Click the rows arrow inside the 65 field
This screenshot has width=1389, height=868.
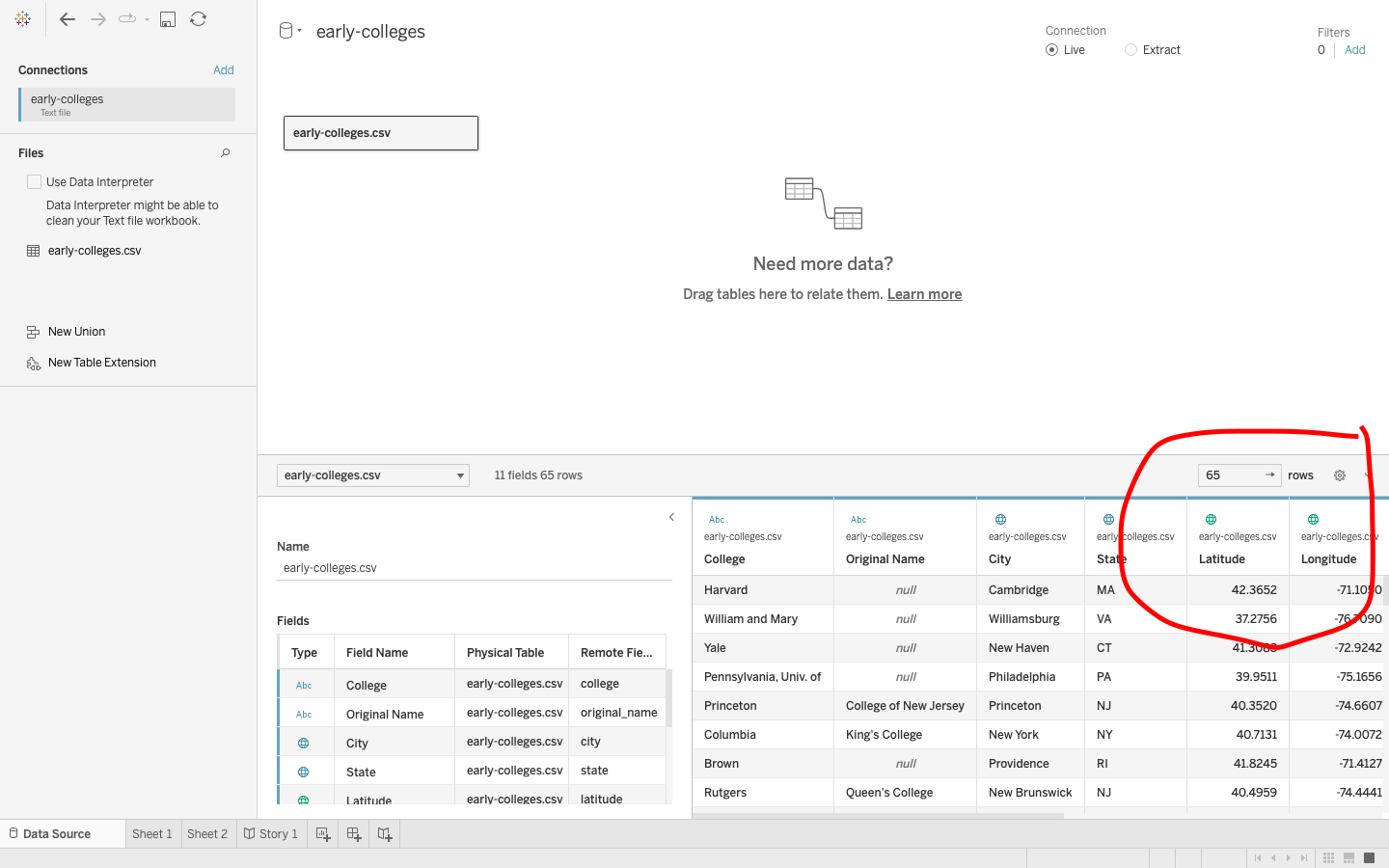pos(1270,475)
